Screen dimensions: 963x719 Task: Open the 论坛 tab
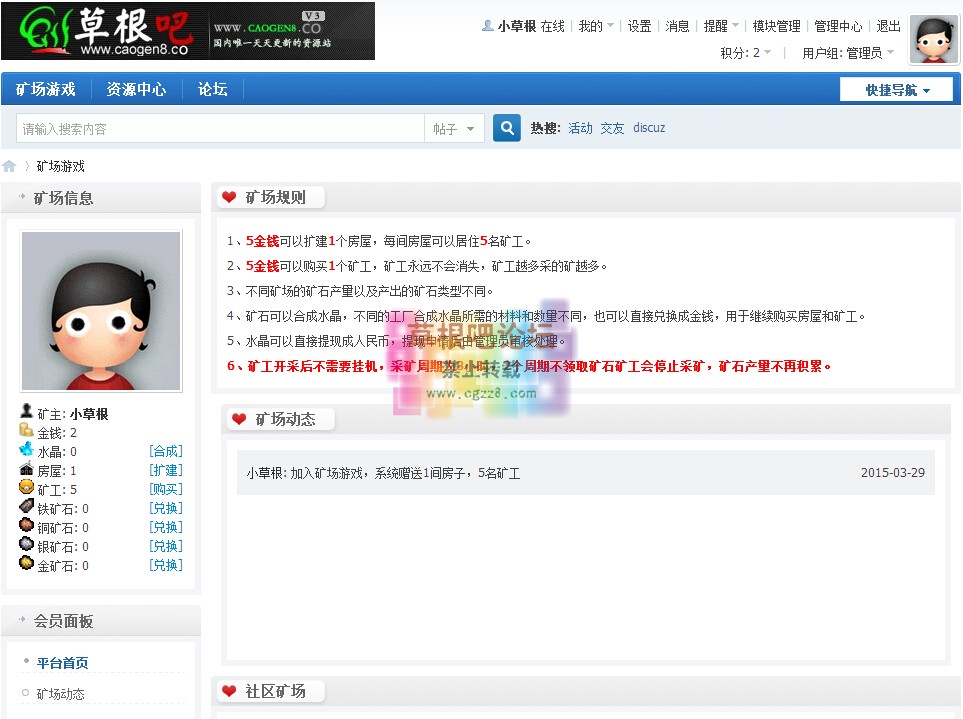[210, 89]
